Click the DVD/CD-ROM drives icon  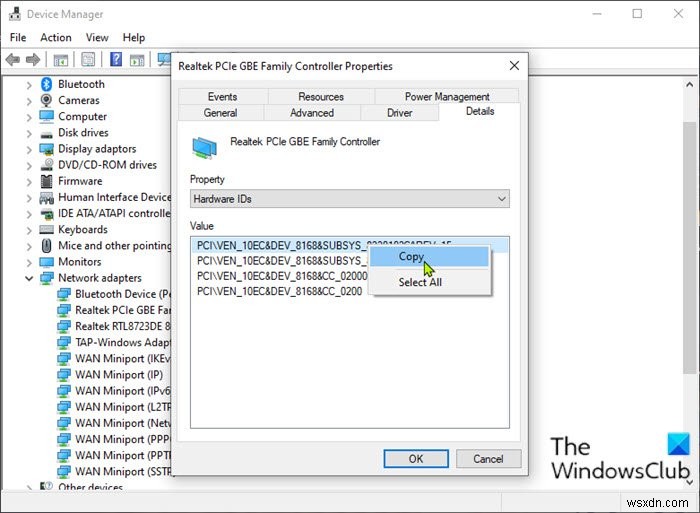pyautogui.click(x=46, y=165)
